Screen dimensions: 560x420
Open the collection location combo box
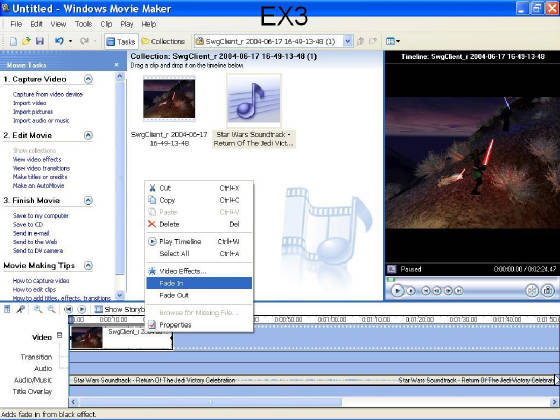pyautogui.click(x=273, y=41)
